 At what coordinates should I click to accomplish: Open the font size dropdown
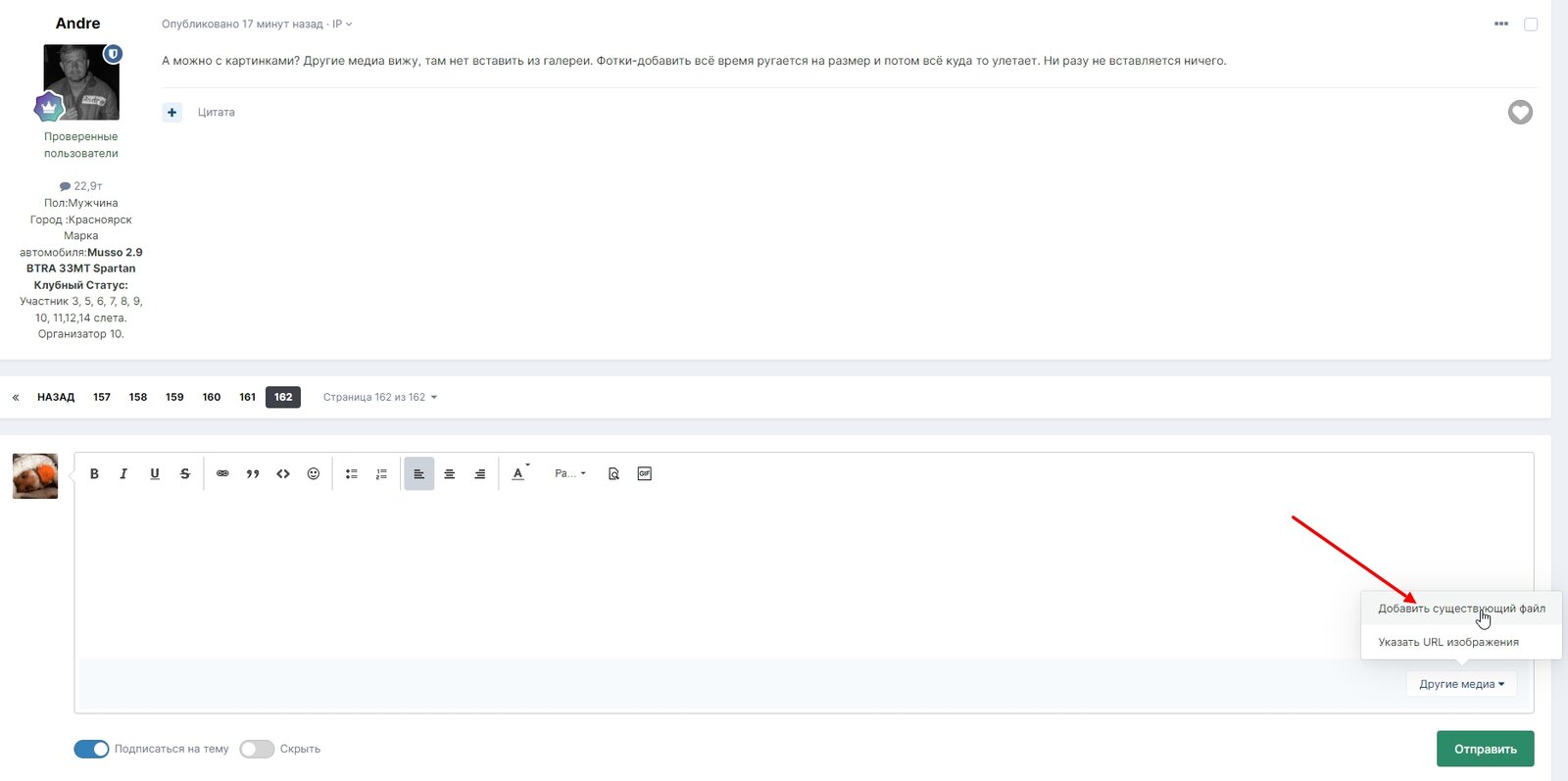pos(570,473)
